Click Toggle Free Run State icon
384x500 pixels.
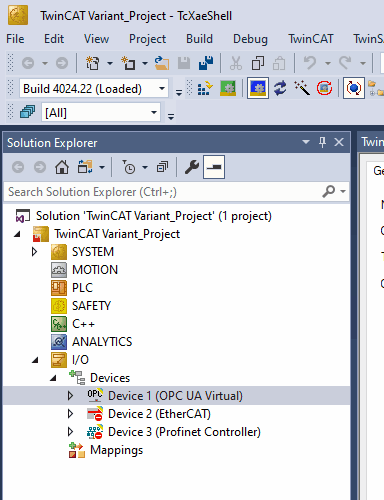tap(324, 88)
